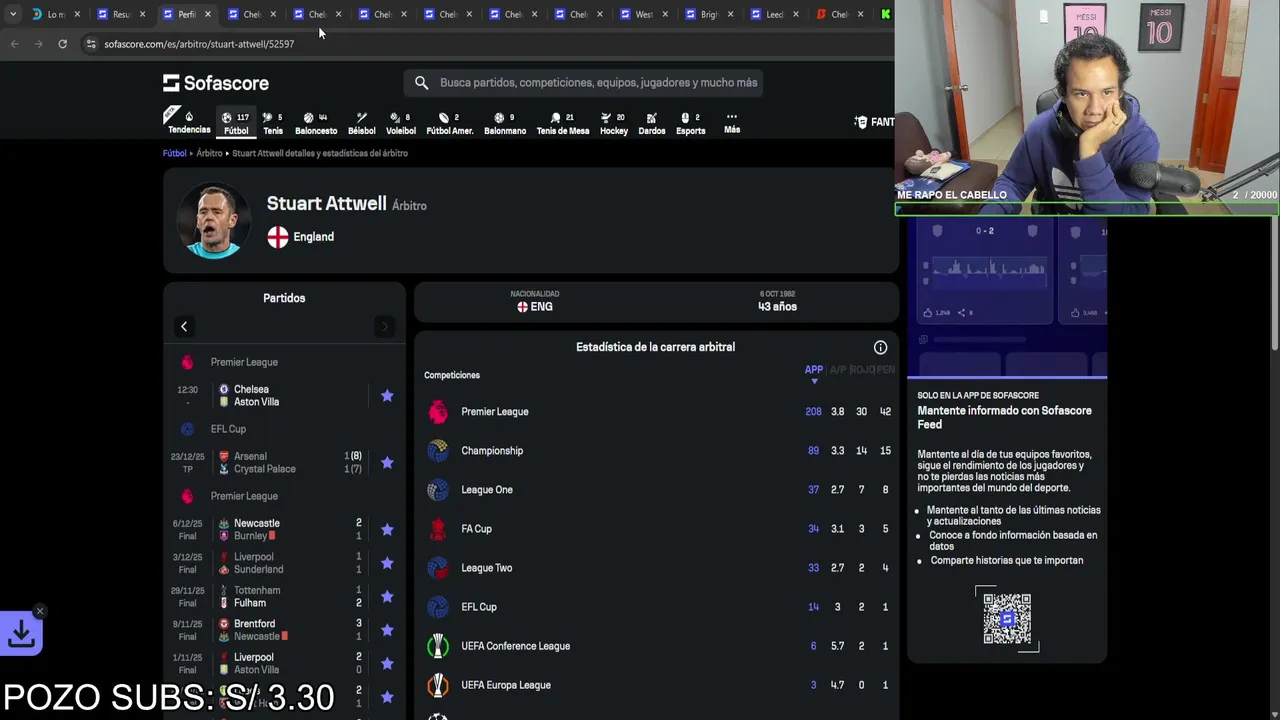Open the Dardos sport section
Viewport: 1280px width, 720px height.
(652, 123)
